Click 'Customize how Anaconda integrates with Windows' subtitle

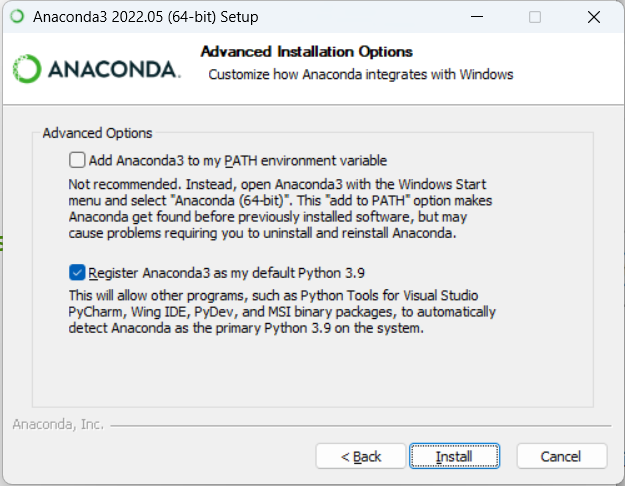click(360, 74)
